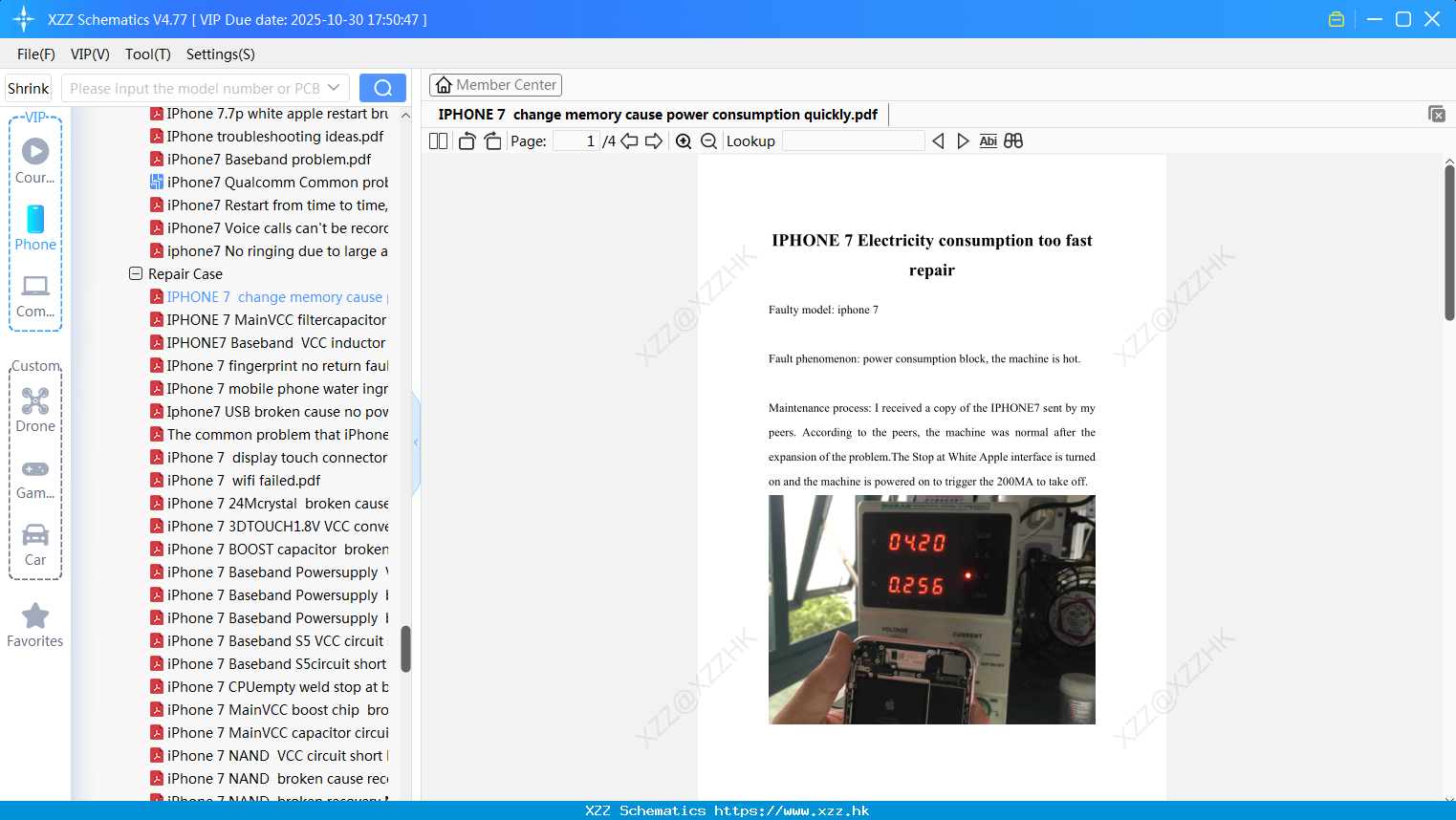Open VIP menu
The image size is (1456, 820).
pyautogui.click(x=90, y=54)
